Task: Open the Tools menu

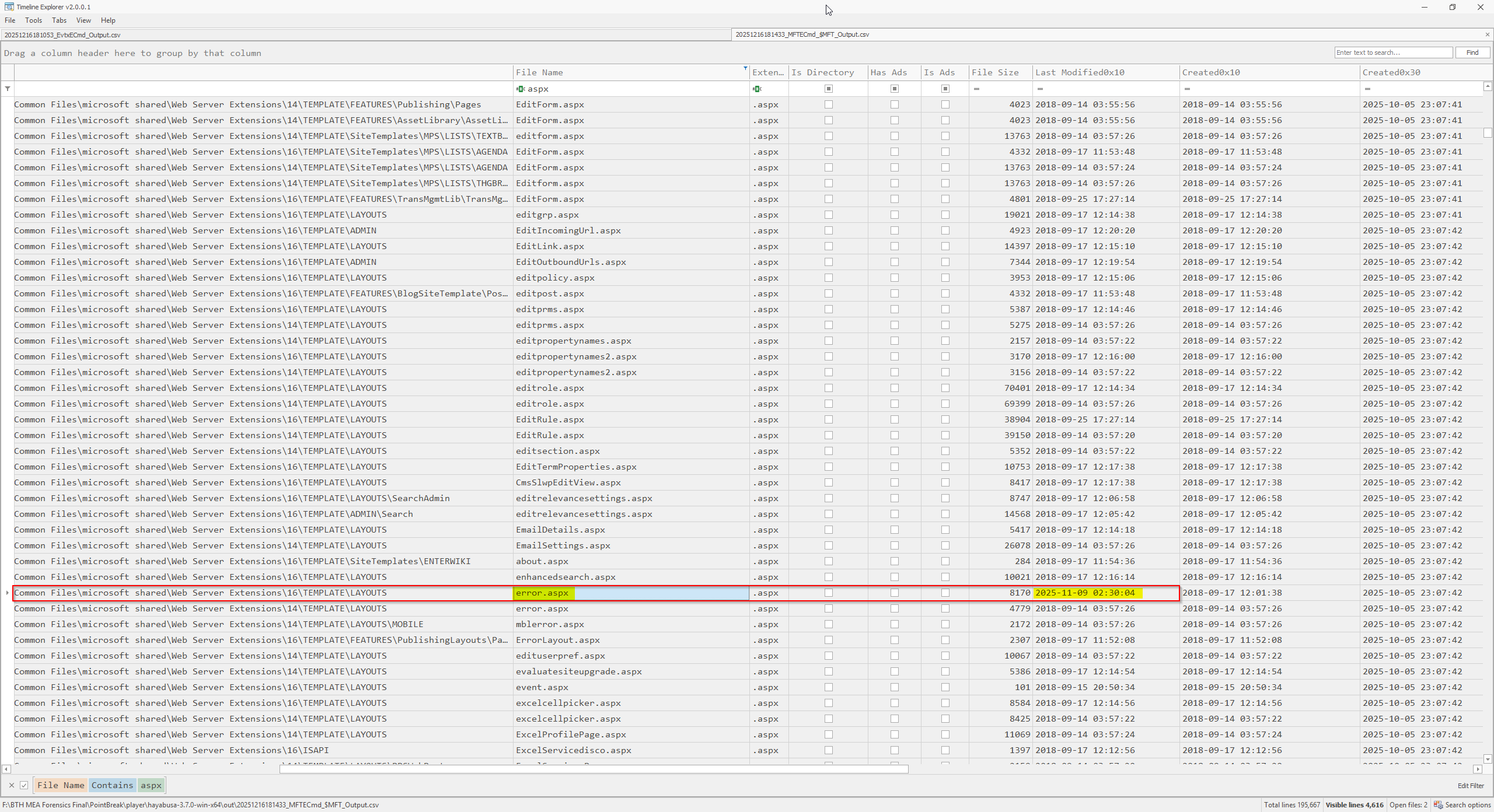Action: click(x=33, y=20)
